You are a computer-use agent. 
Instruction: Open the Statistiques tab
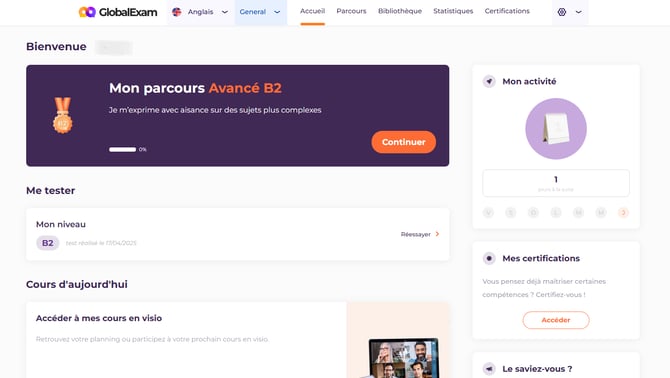(453, 11)
